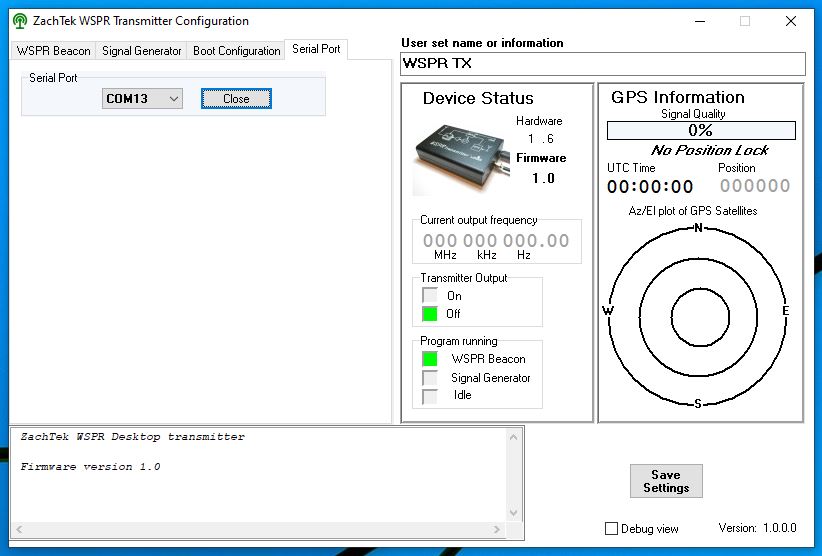Click the 'Firmware version 1.0' log line

click(x=90, y=467)
